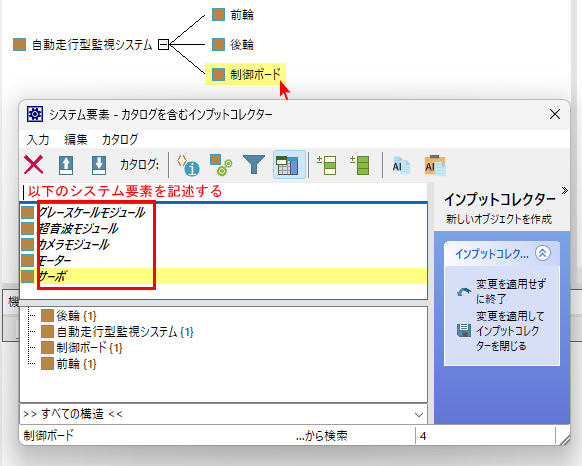This screenshot has width=582, height=466.
Task: Open the 入力 menu
Action: pyautogui.click(x=38, y=140)
